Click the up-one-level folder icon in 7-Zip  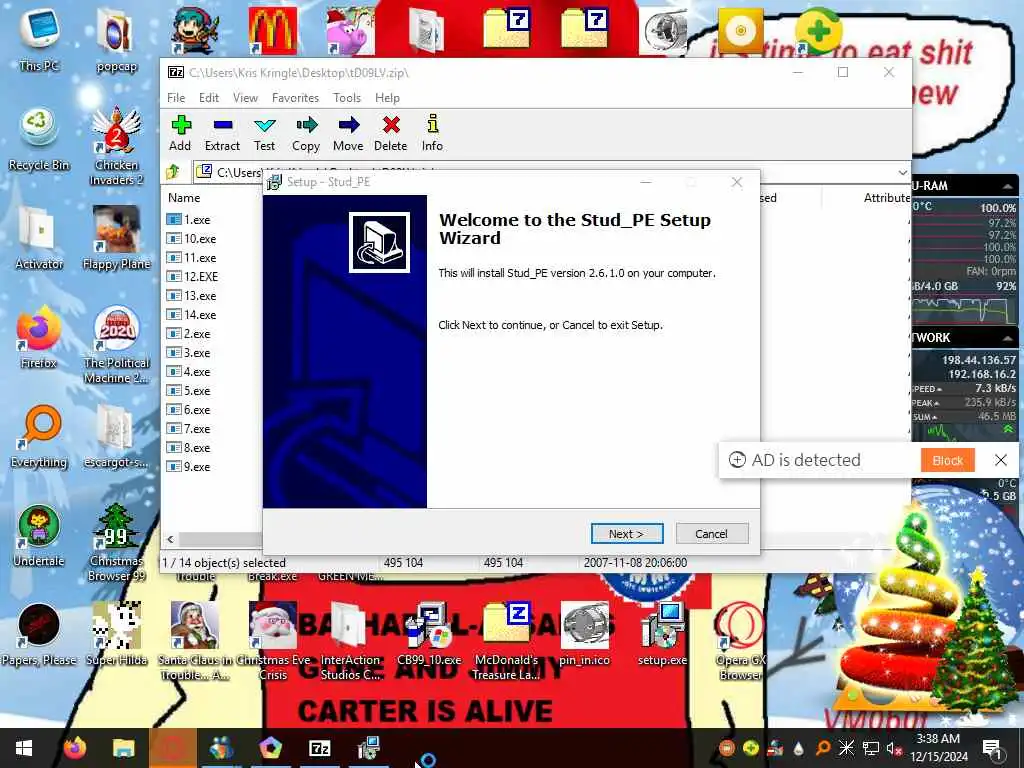[173, 172]
